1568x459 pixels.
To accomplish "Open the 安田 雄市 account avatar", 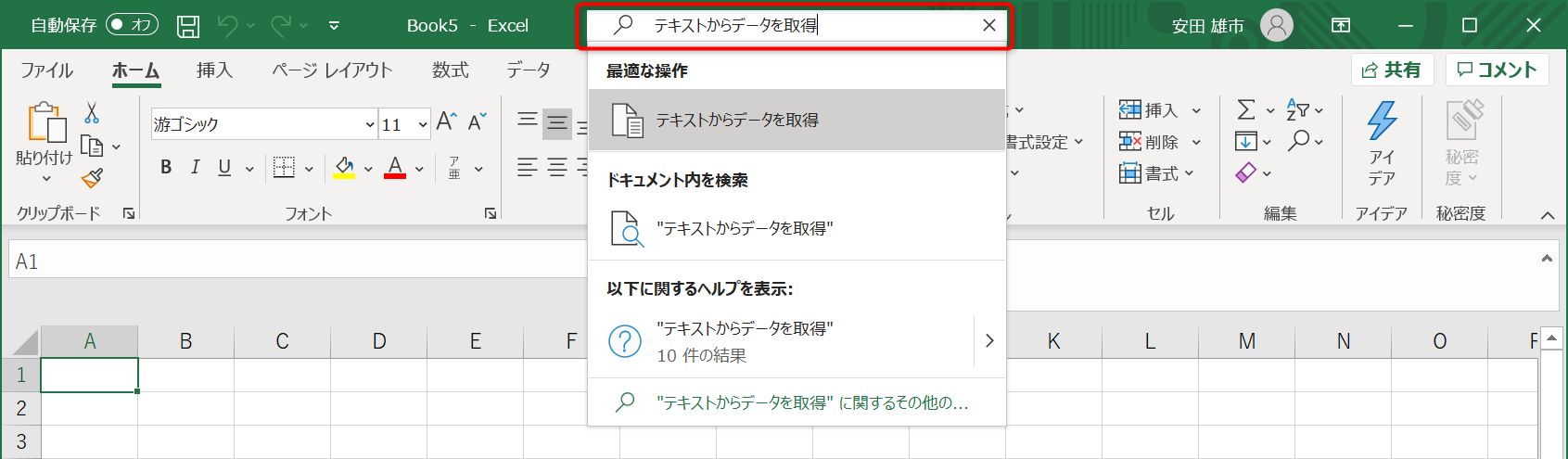I will tap(1276, 25).
